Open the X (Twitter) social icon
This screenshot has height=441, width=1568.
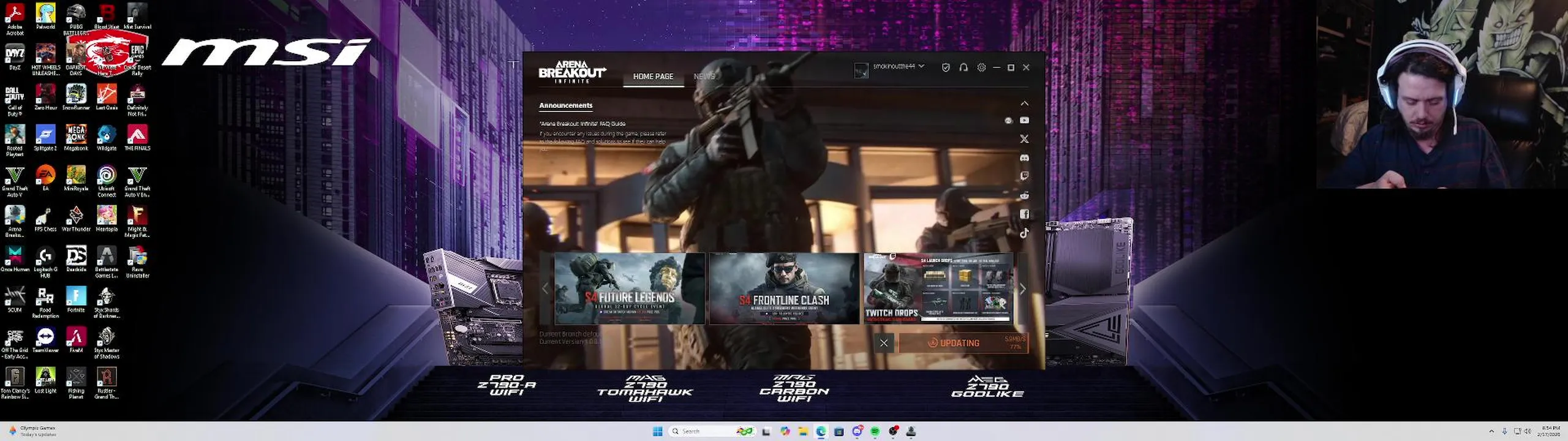tap(1024, 139)
